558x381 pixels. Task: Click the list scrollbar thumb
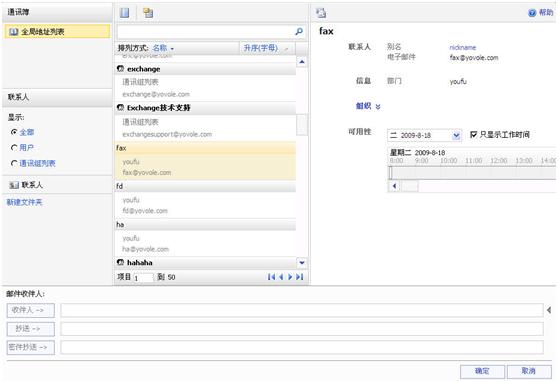pyautogui.click(x=302, y=125)
